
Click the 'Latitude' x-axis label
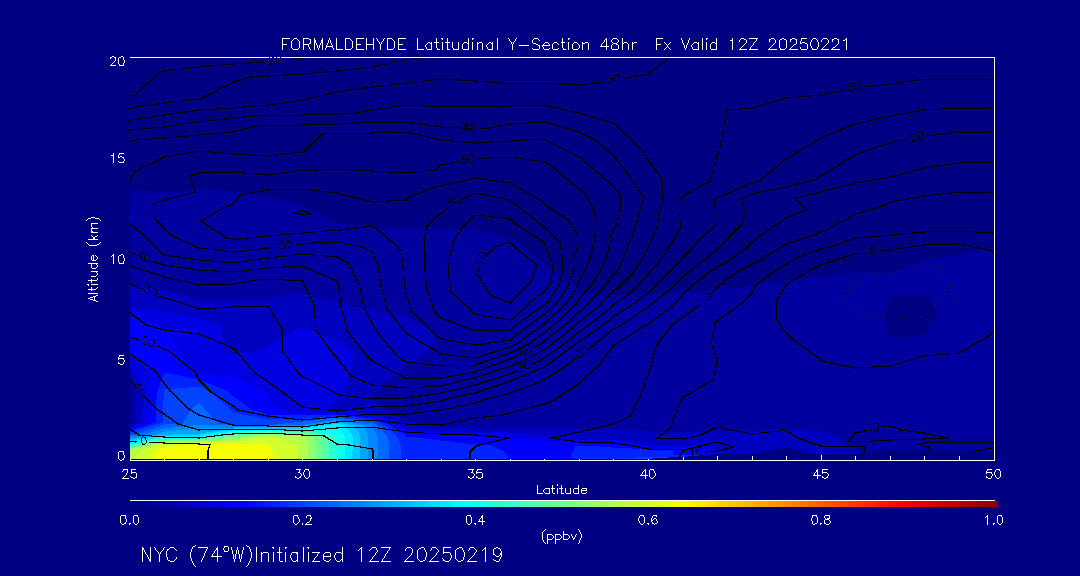[x=562, y=490]
